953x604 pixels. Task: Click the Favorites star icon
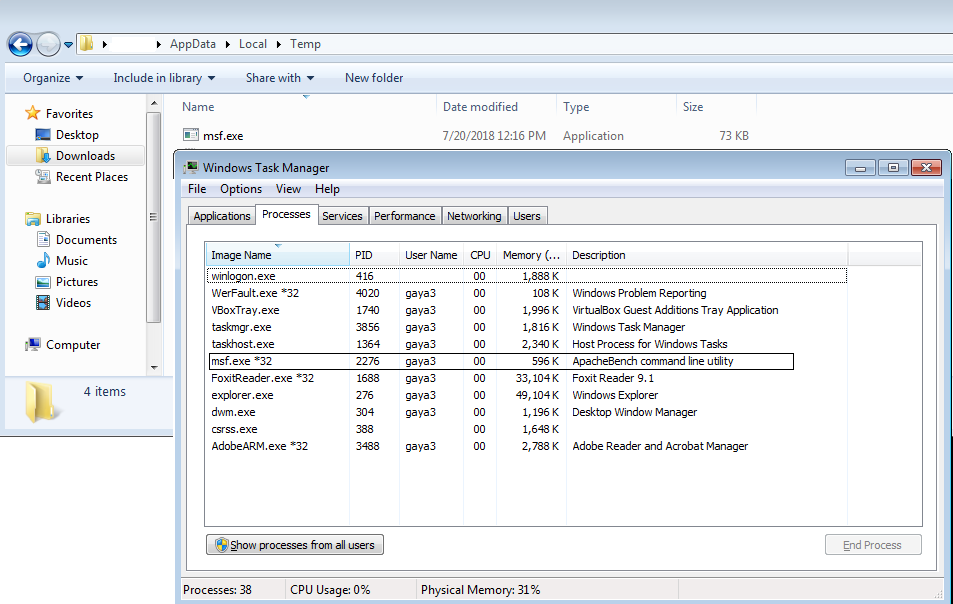33,114
